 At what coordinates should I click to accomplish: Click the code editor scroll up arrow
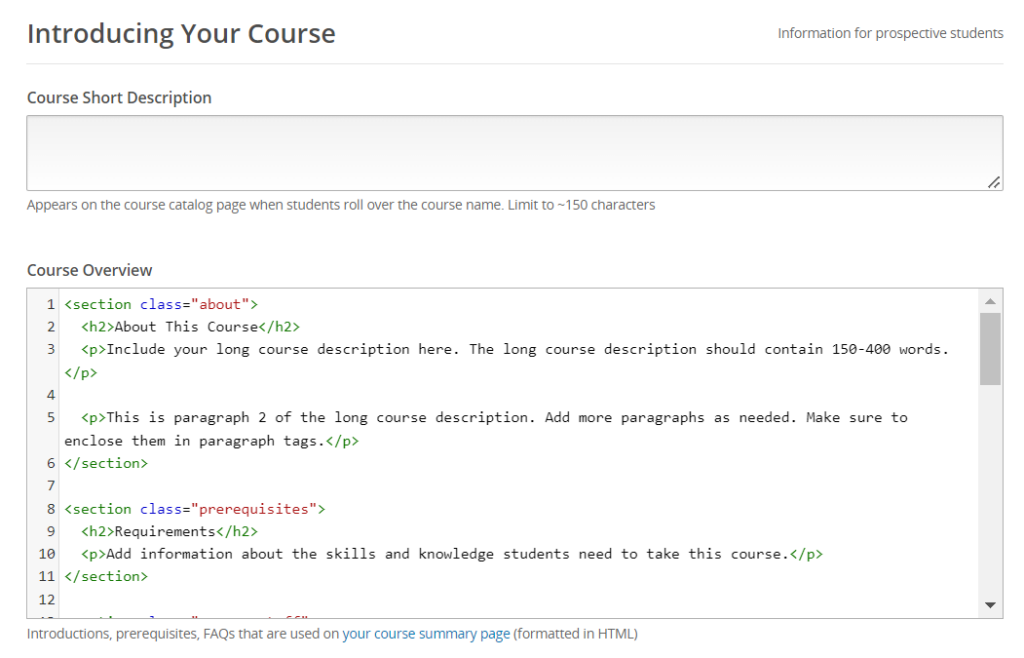(990, 301)
